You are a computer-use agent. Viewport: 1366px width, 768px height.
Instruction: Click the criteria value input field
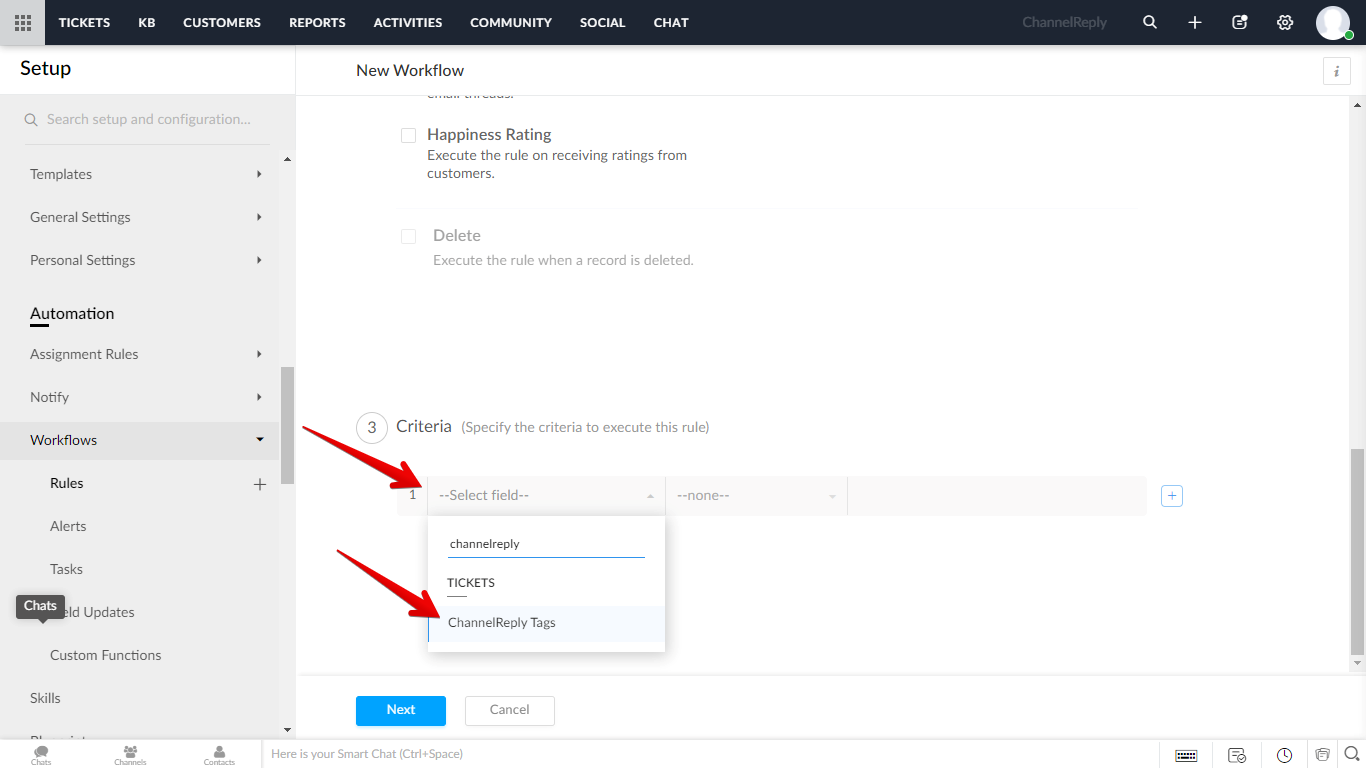click(997, 495)
